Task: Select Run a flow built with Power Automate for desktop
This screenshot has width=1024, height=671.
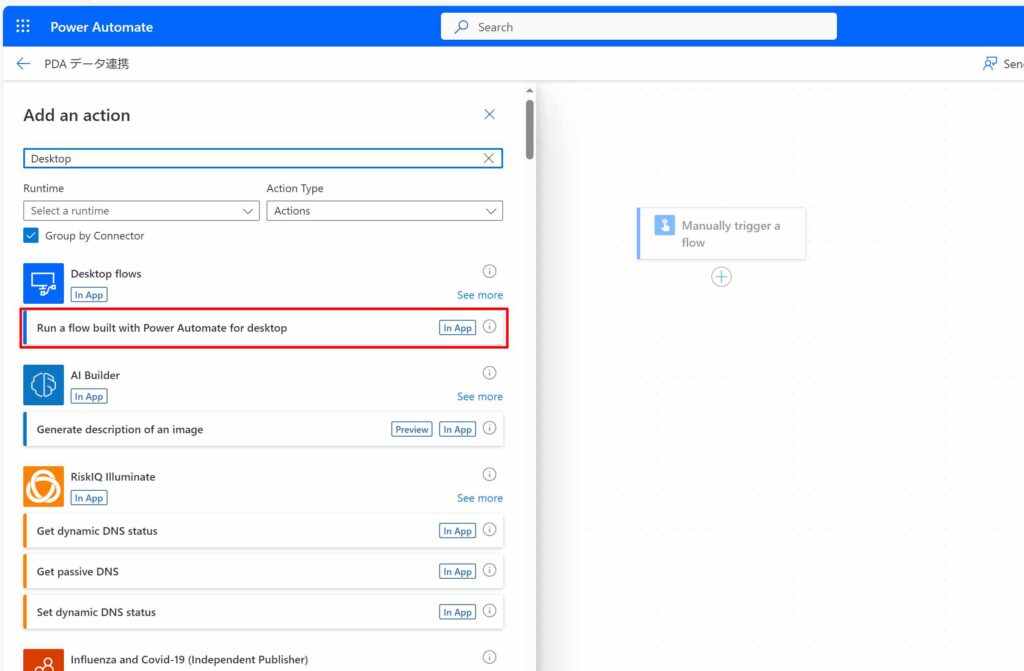Action: pos(263,328)
